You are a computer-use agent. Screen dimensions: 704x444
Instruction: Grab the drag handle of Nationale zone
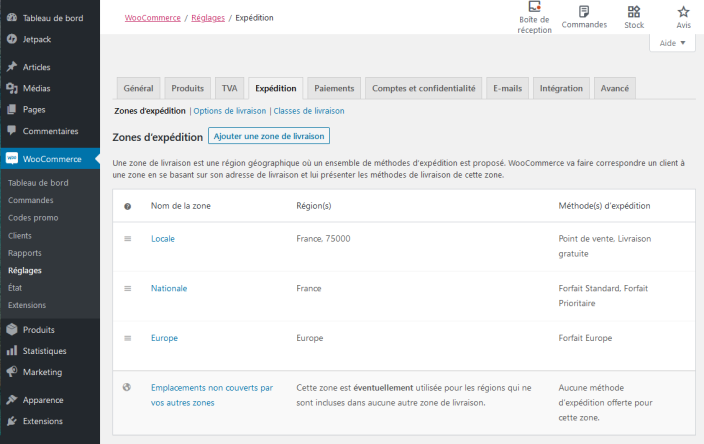(128, 289)
